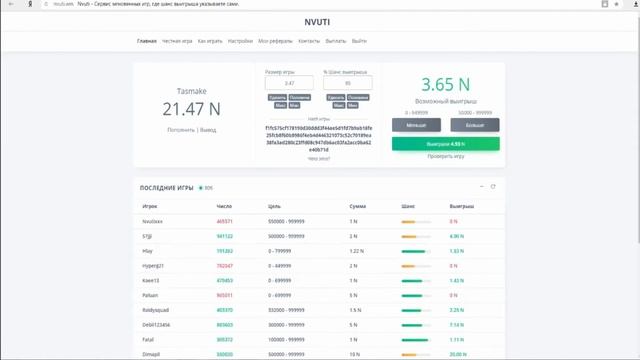
Task: Click the game hash string
Action: click(x=319, y=139)
